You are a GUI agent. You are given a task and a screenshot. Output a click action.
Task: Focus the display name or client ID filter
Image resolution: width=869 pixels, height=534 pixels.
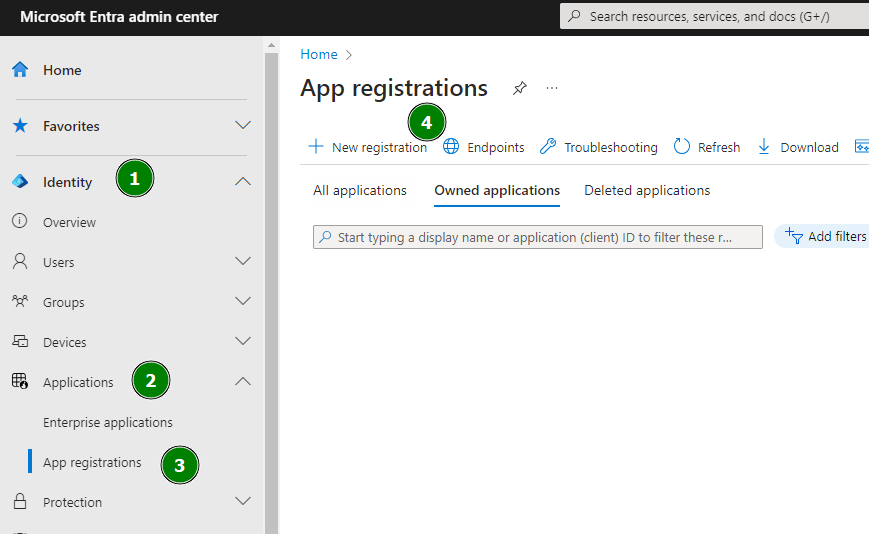pos(538,237)
